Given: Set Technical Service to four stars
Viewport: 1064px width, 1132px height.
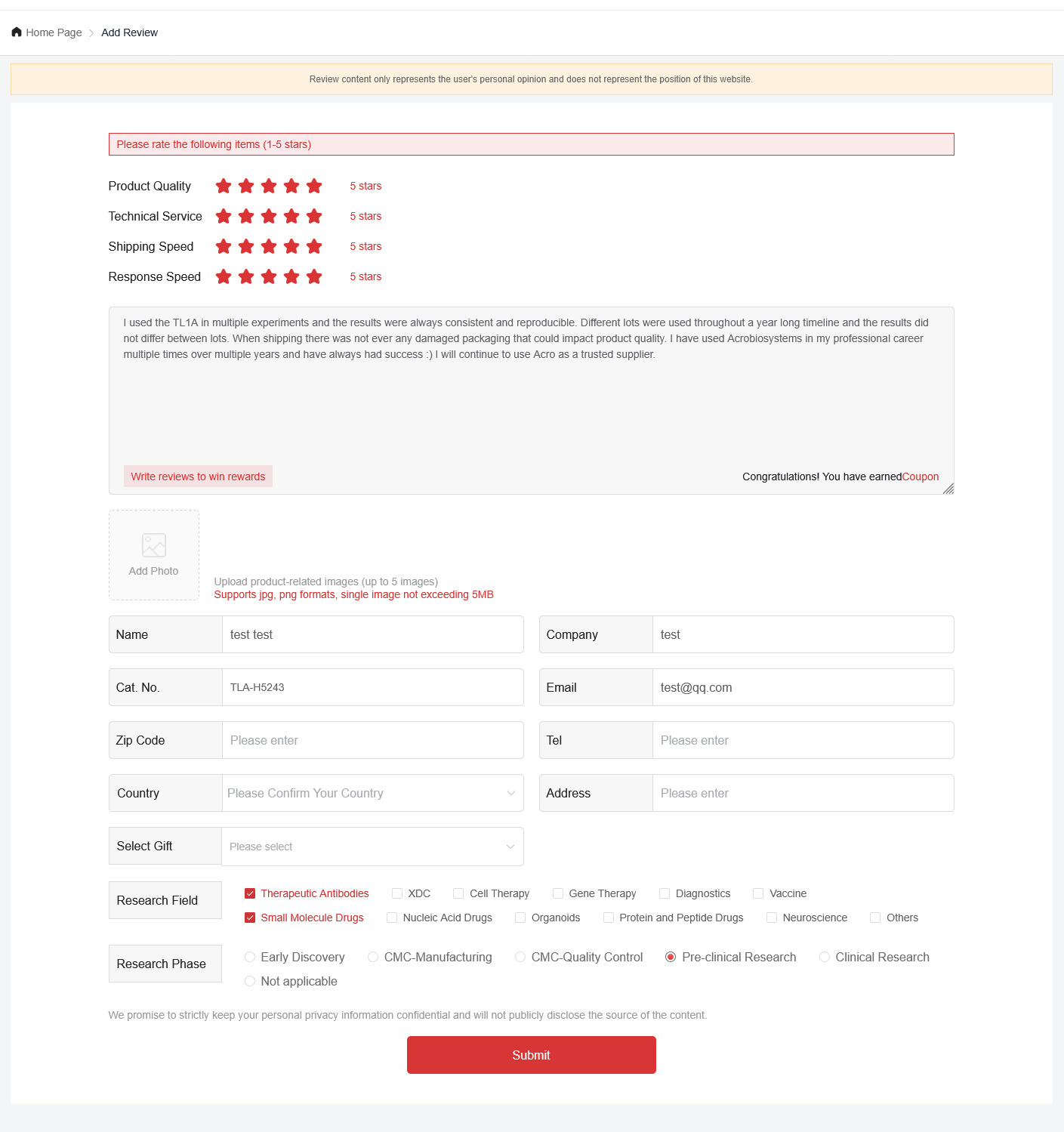Looking at the screenshot, I should [291, 216].
